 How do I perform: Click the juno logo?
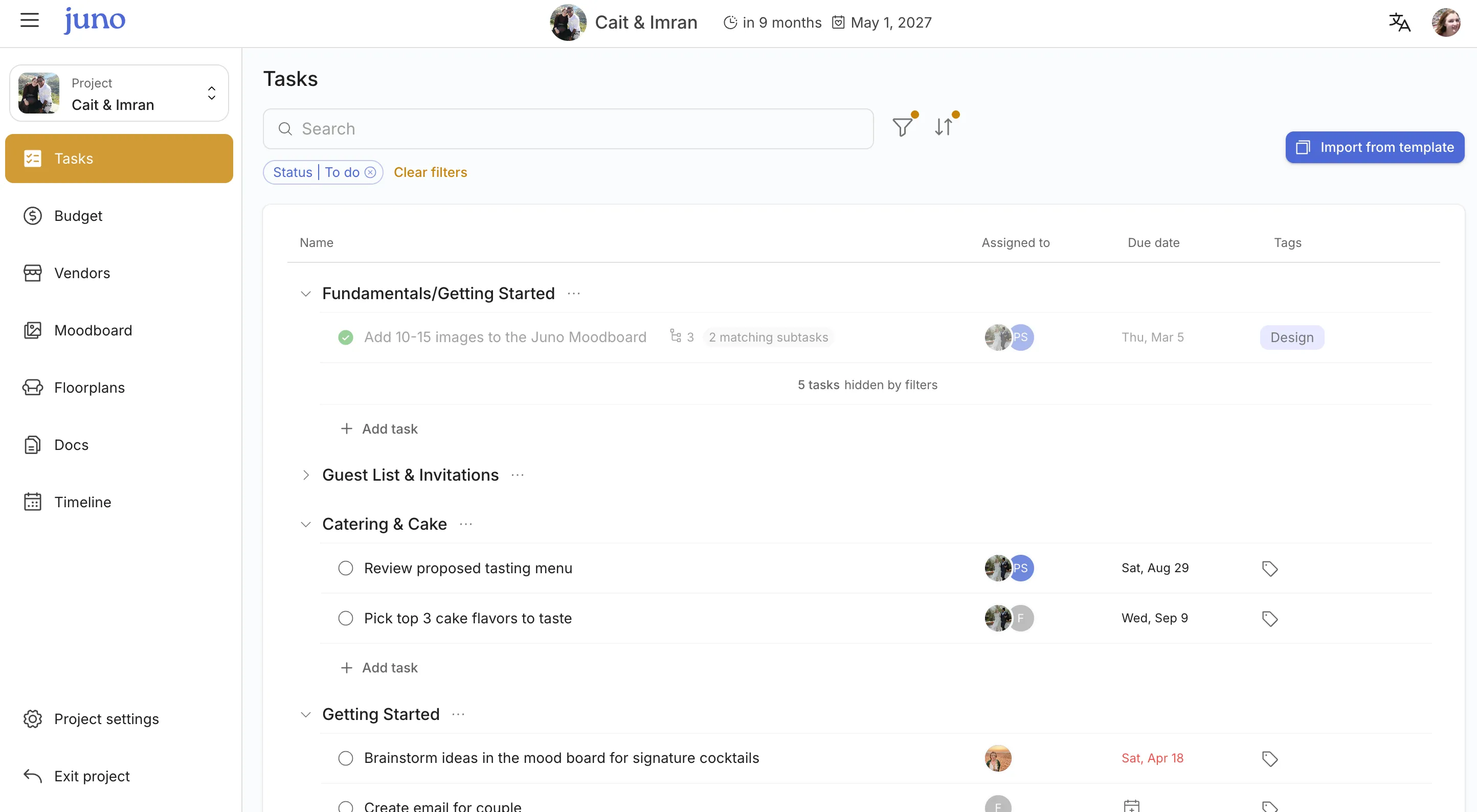pyautogui.click(x=94, y=20)
